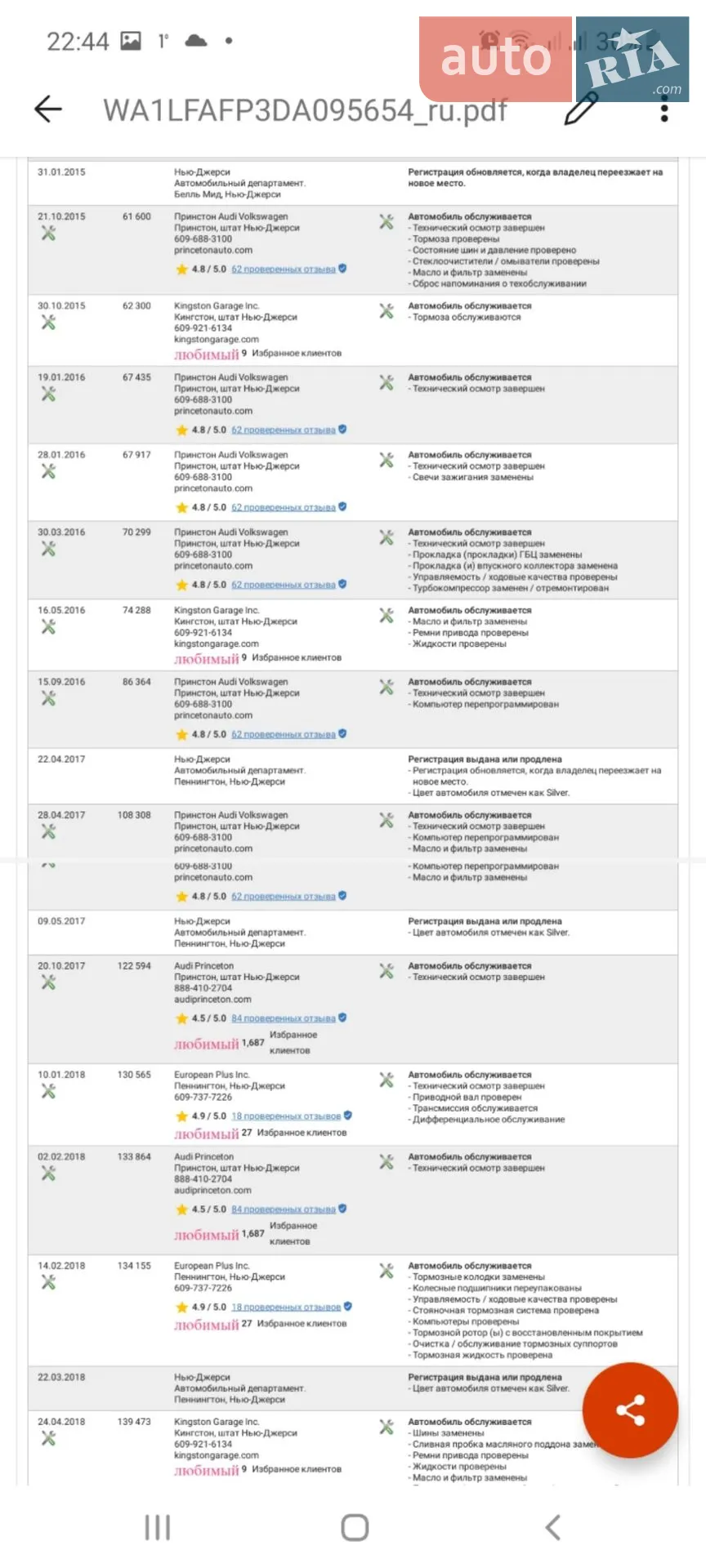Tap the auto RIA.com logo
Image resolution: width=706 pixels, height=1568 pixels.
pyautogui.click(x=554, y=59)
